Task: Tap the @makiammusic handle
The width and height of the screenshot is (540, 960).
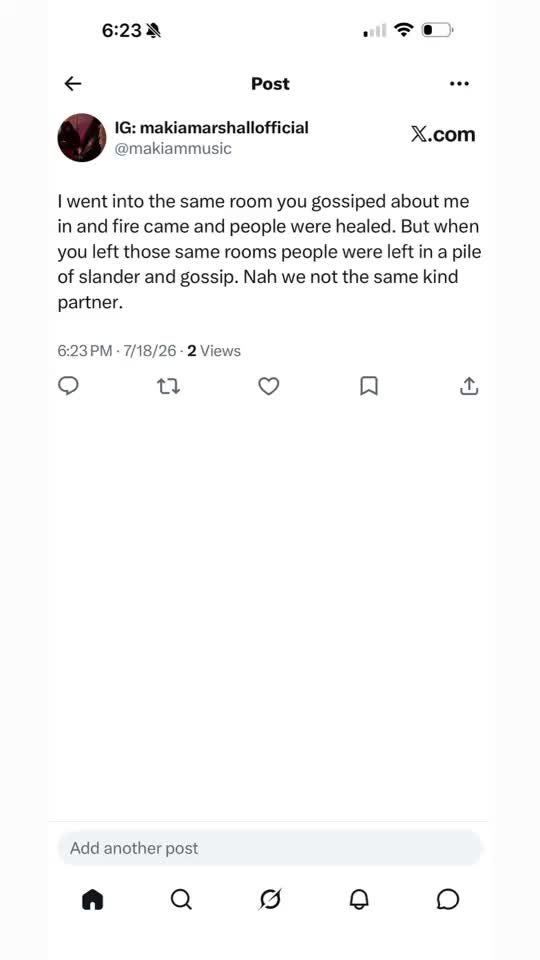Action: (x=173, y=148)
